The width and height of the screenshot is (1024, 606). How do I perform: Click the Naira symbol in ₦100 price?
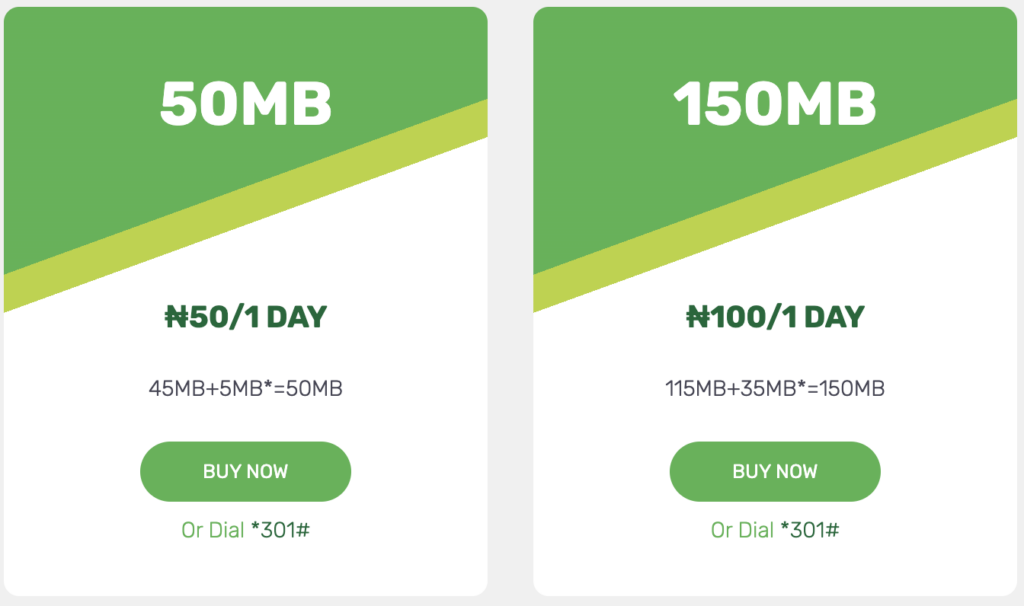[x=697, y=317]
